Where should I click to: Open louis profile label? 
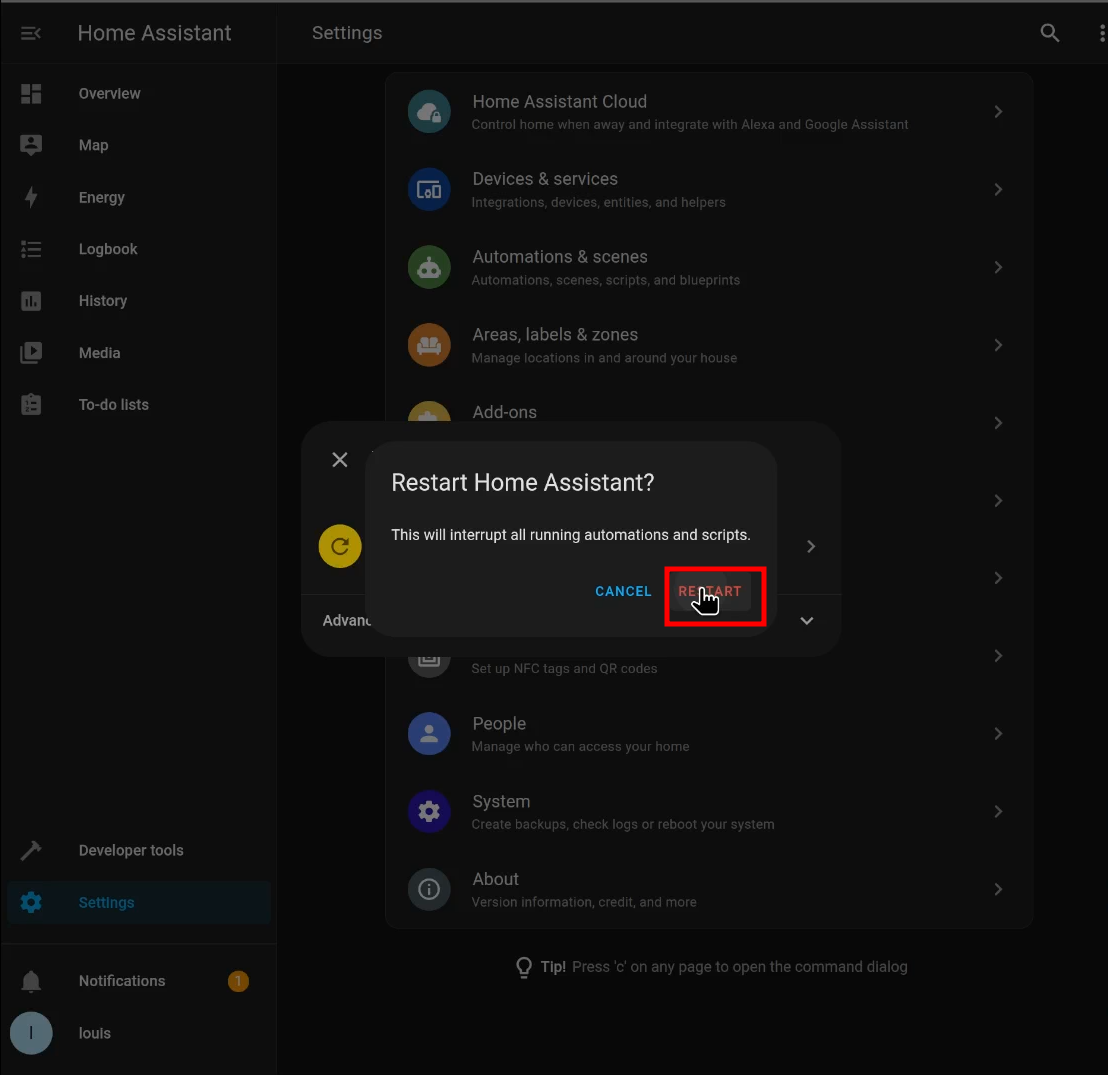tap(95, 1033)
